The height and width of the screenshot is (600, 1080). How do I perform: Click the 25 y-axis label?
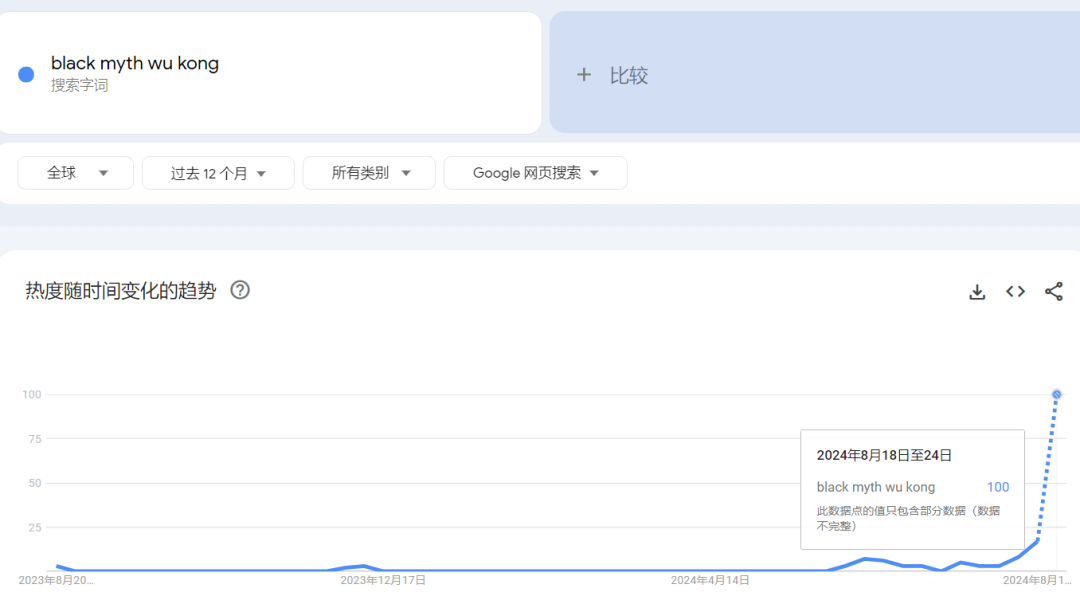click(x=34, y=528)
